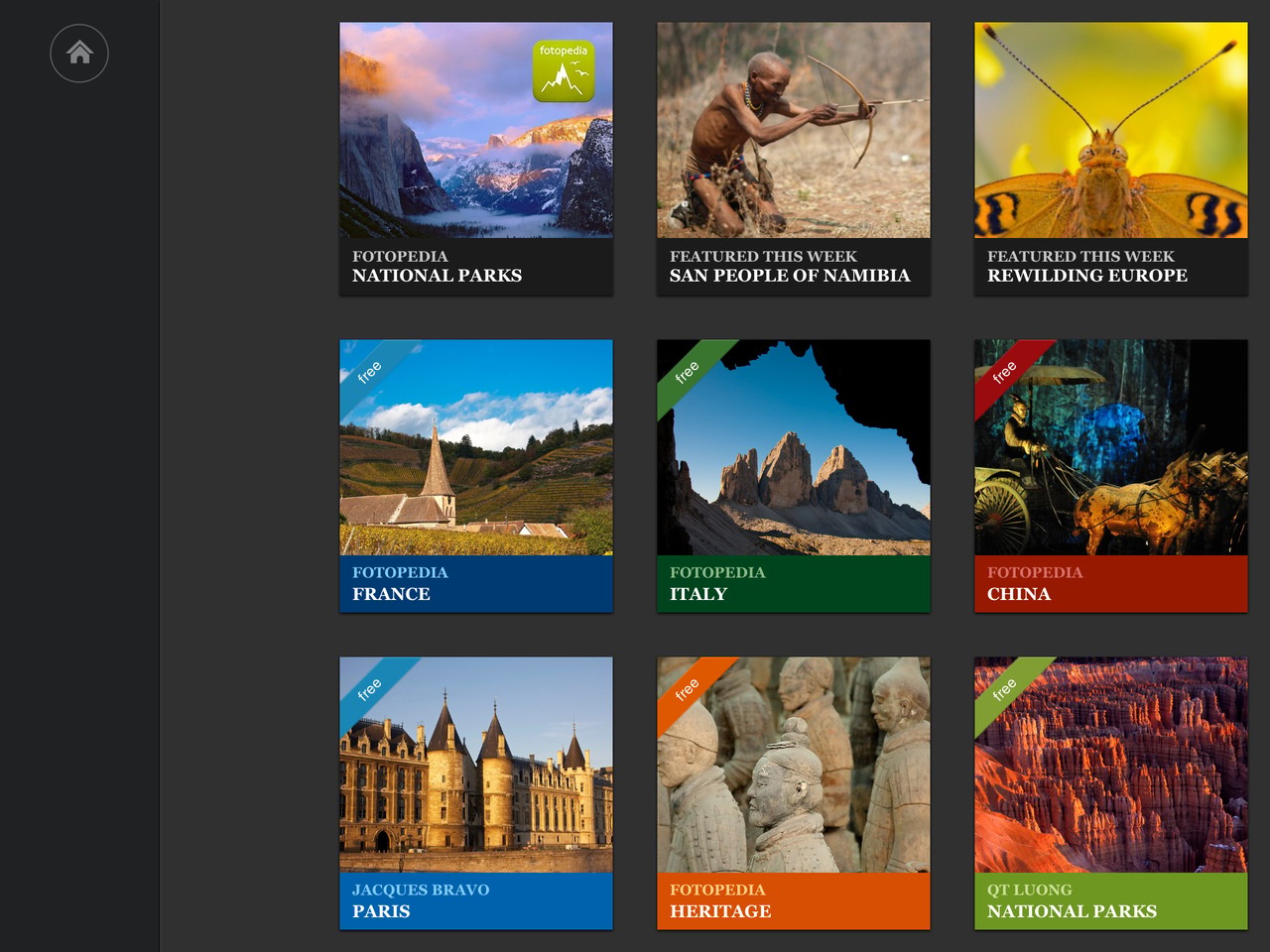Open the Italy Dolomites cave photo

click(x=794, y=447)
